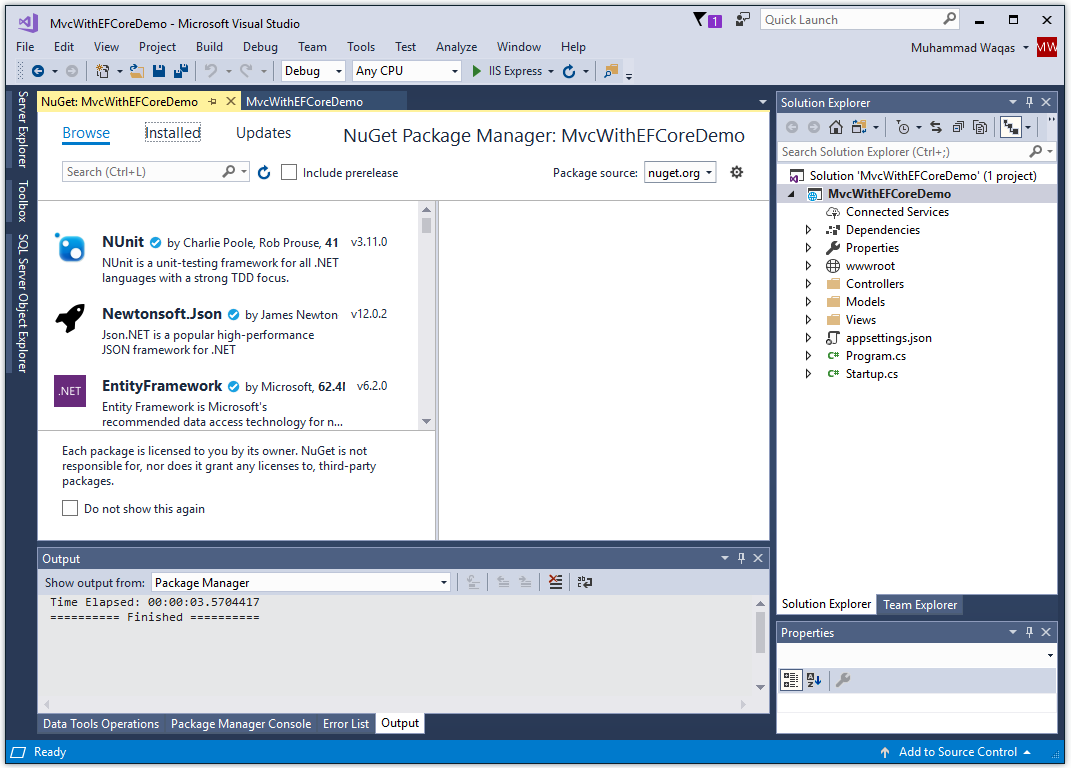Refresh the NuGet package list
Image resolution: width=1071 pixels, height=768 pixels.
264,173
